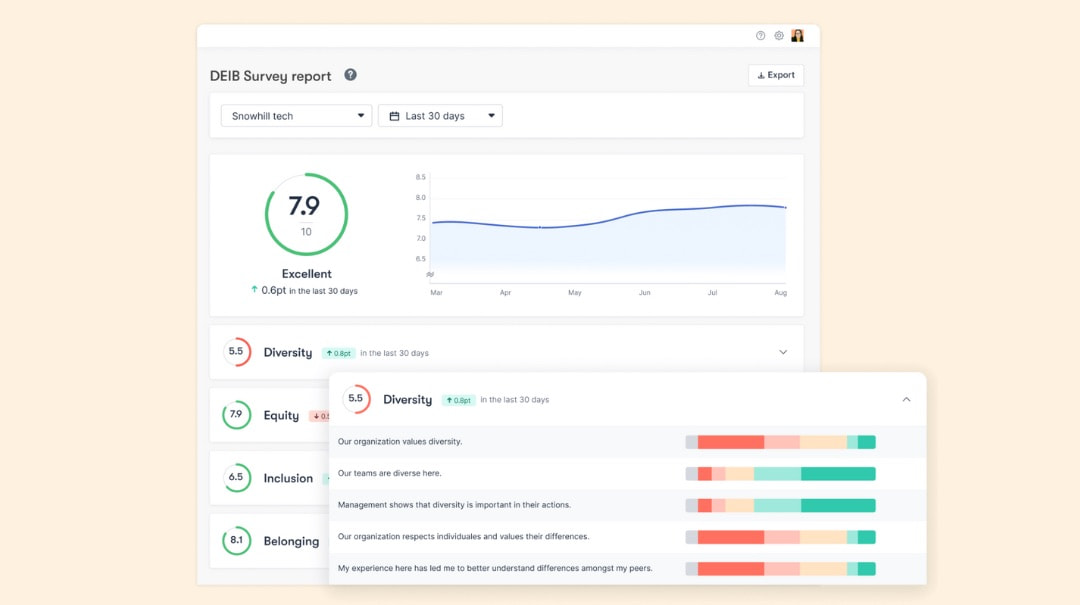Collapse the expanded Diversity detail panel
The width and height of the screenshot is (1080, 605).
(906, 399)
